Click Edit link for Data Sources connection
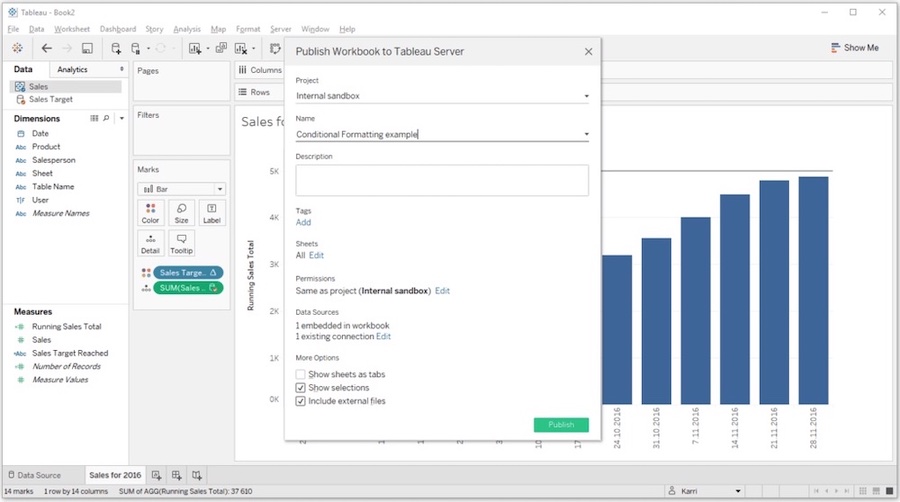 pos(383,336)
